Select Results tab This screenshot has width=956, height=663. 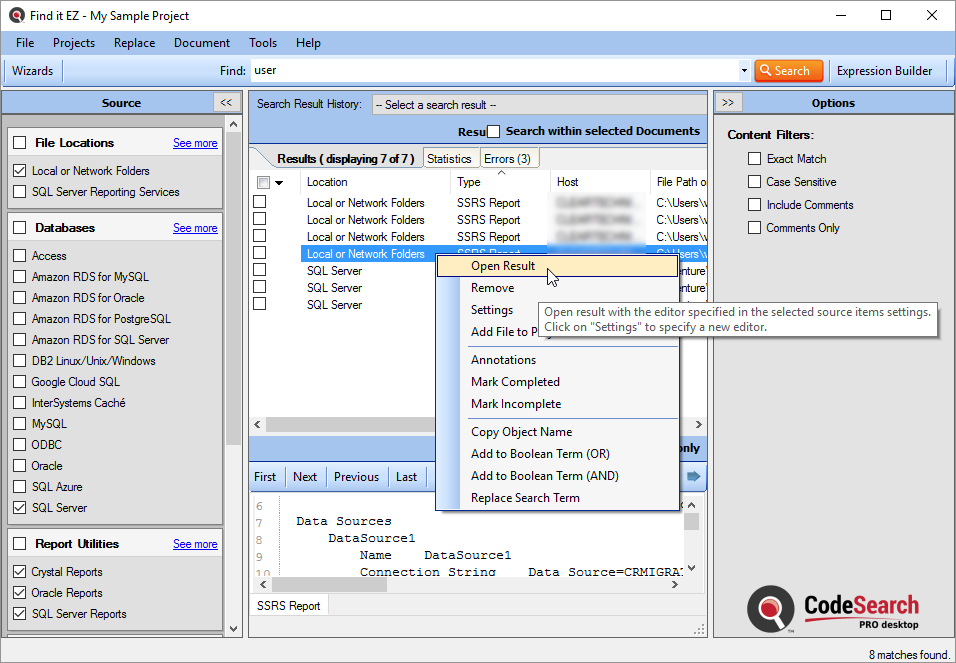point(345,159)
